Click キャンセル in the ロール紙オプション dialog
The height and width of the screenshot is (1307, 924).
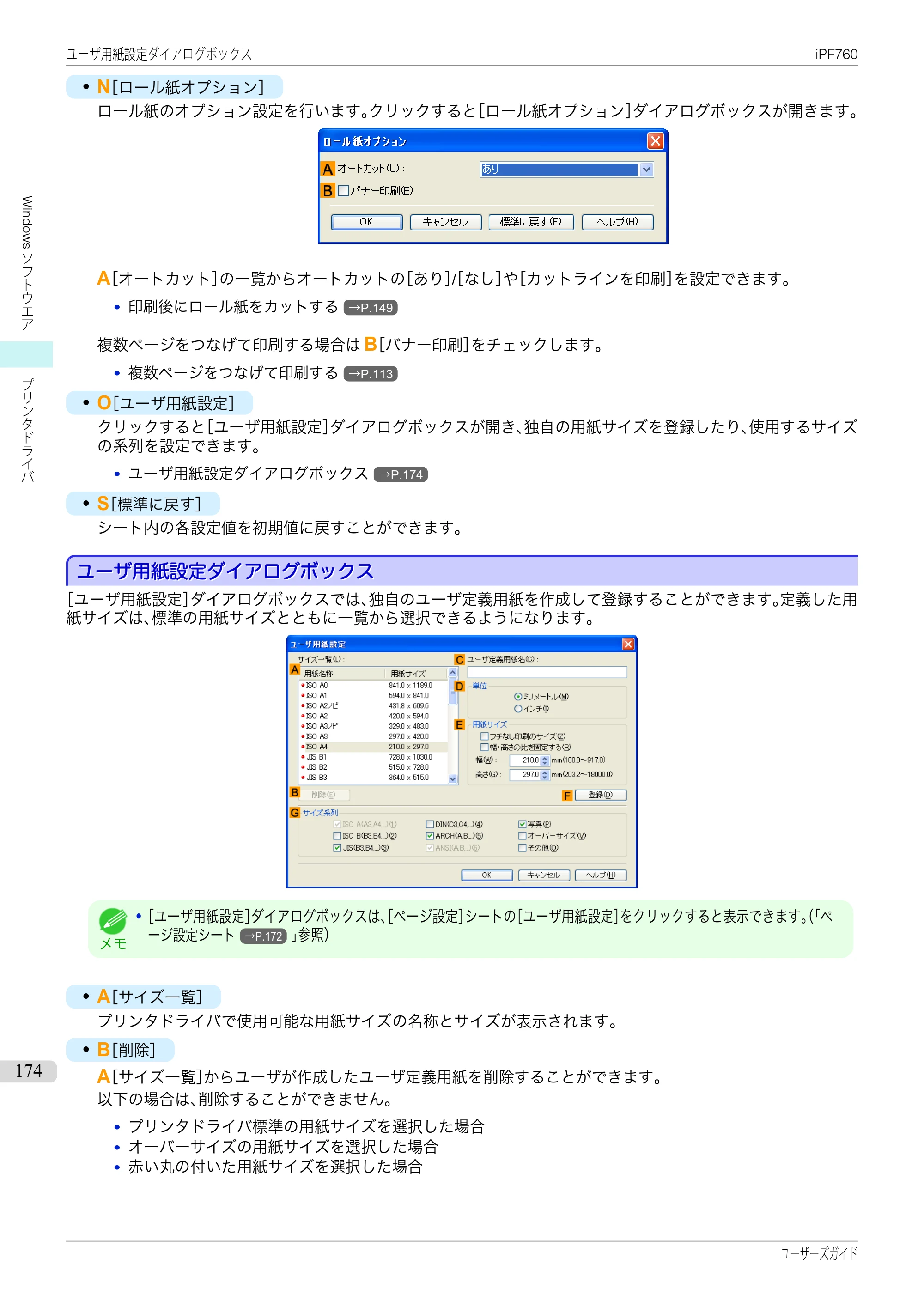pos(445,221)
